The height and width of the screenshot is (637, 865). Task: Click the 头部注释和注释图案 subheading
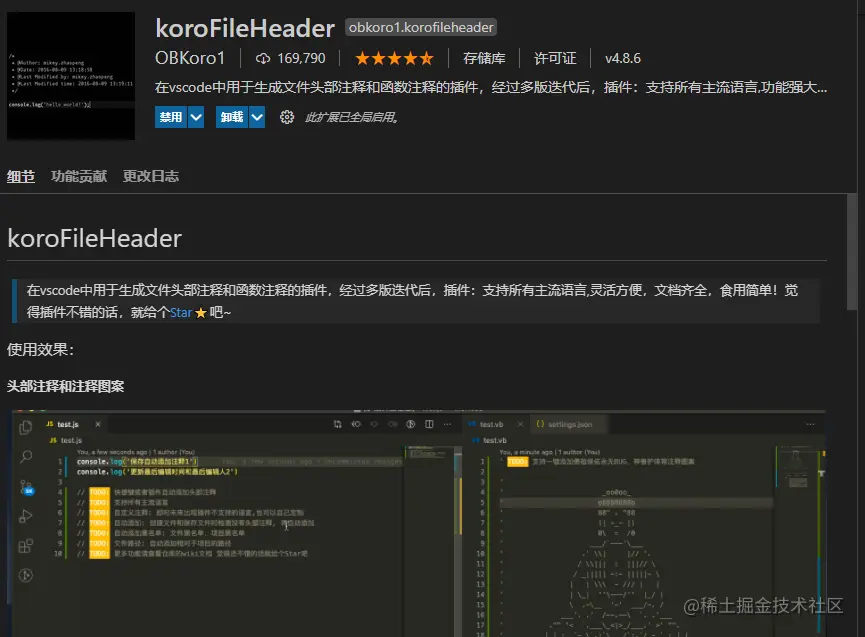pyautogui.click(x=66, y=387)
